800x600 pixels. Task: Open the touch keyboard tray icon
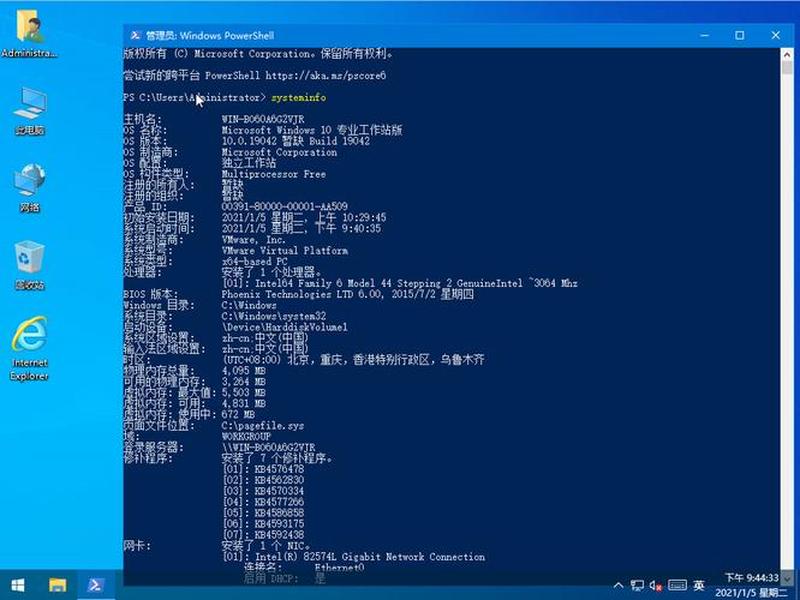point(677,585)
